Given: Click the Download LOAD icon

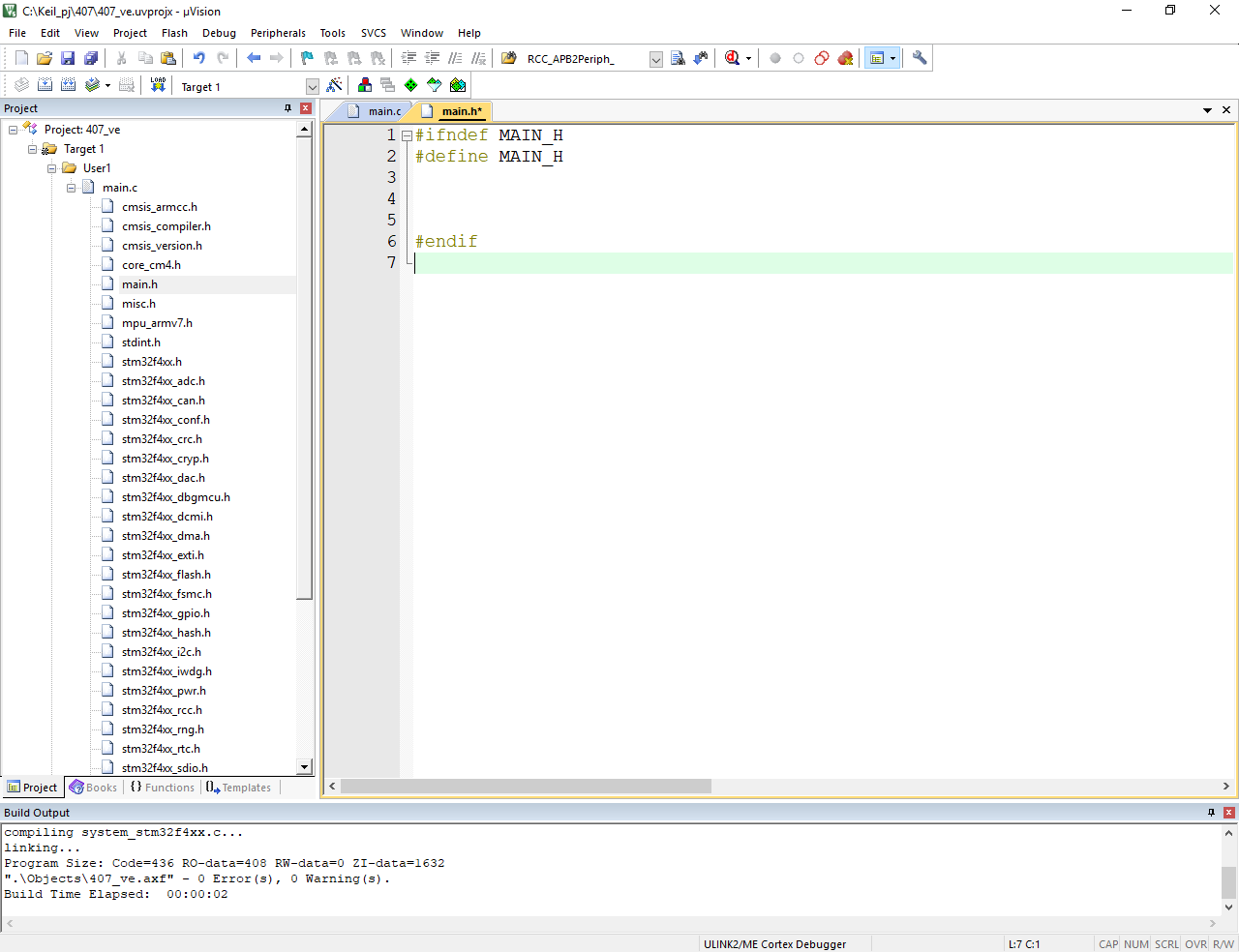Looking at the screenshot, I should [159, 85].
